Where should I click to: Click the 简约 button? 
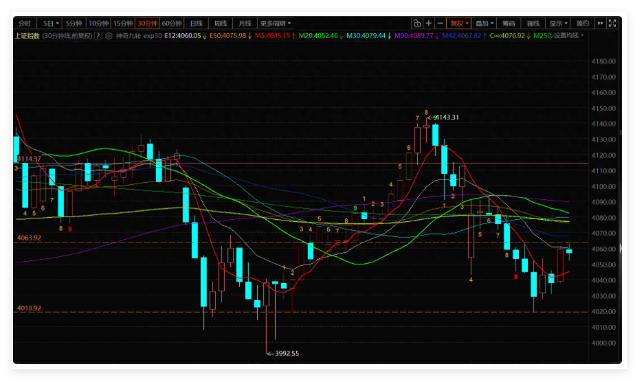[x=582, y=23]
